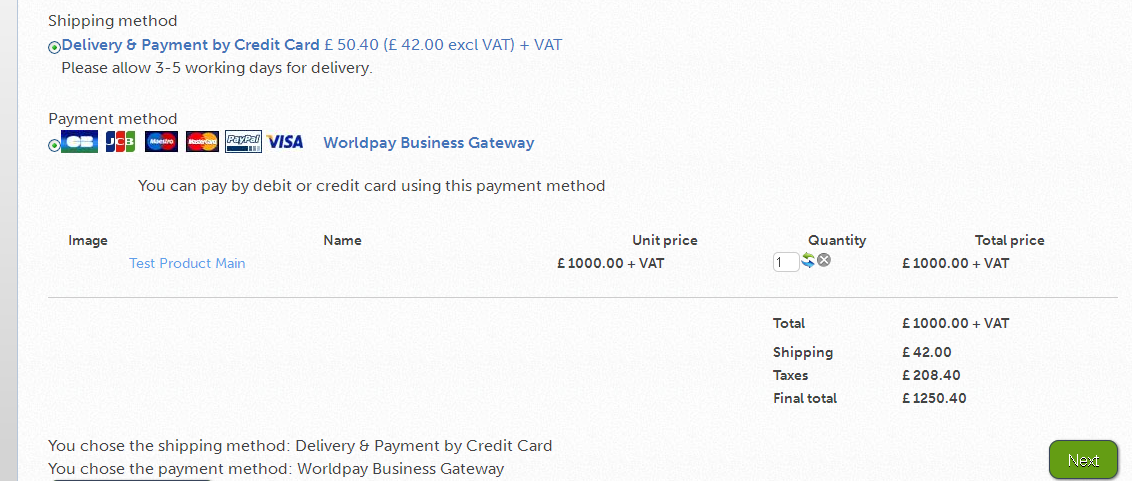Screen dimensions: 1132x481
Task: Click the Total price column header
Action: pyautogui.click(x=1009, y=240)
